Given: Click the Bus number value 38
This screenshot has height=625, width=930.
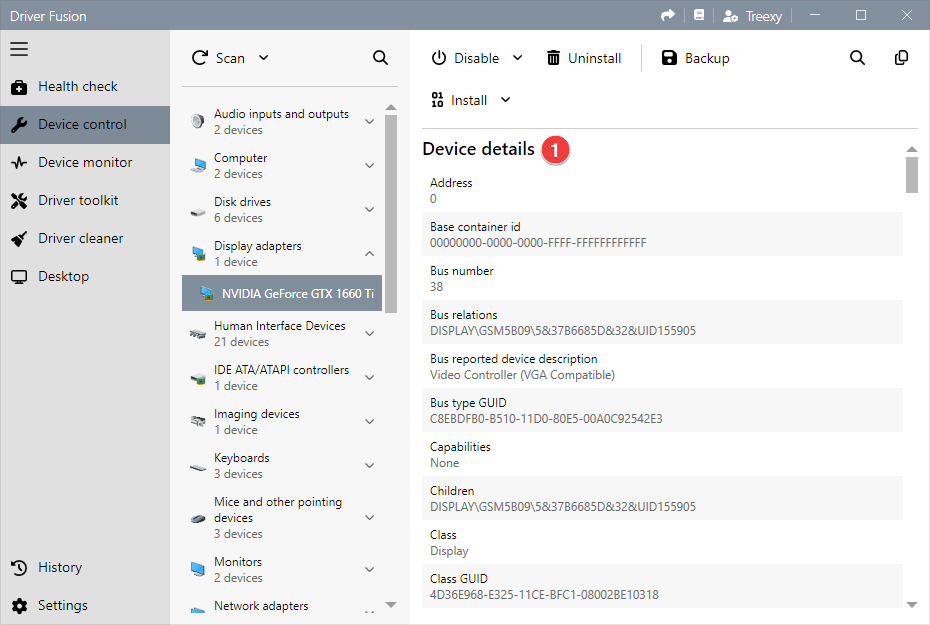Looking at the screenshot, I should pyautogui.click(x=437, y=286).
